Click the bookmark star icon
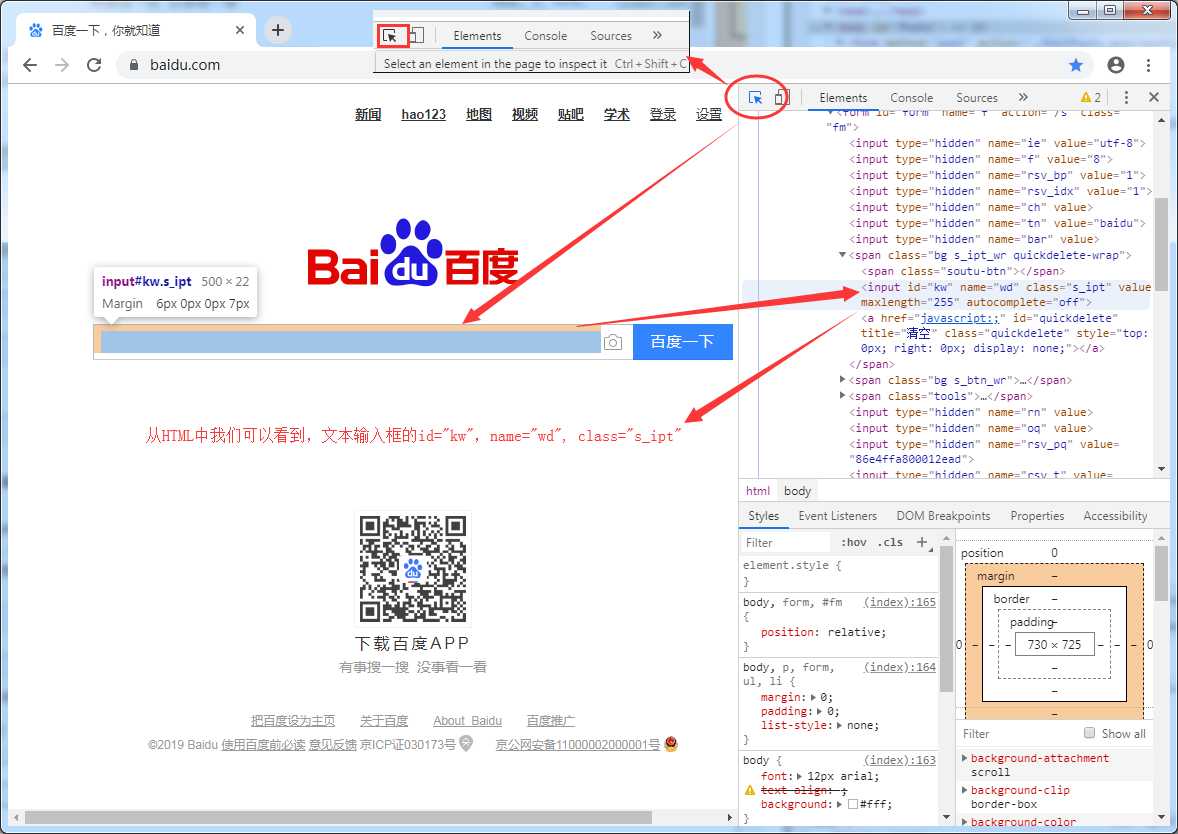Screen dimensions: 1178x834 coord(1076,65)
